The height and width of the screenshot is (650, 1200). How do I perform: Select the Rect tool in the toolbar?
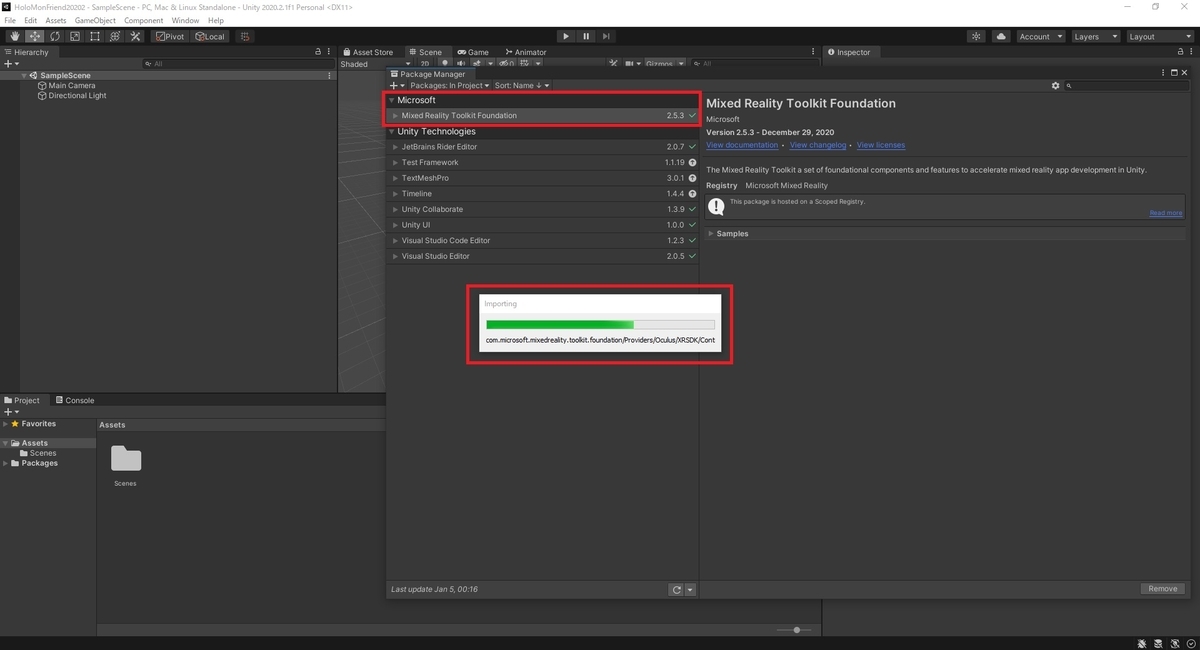tap(95, 36)
